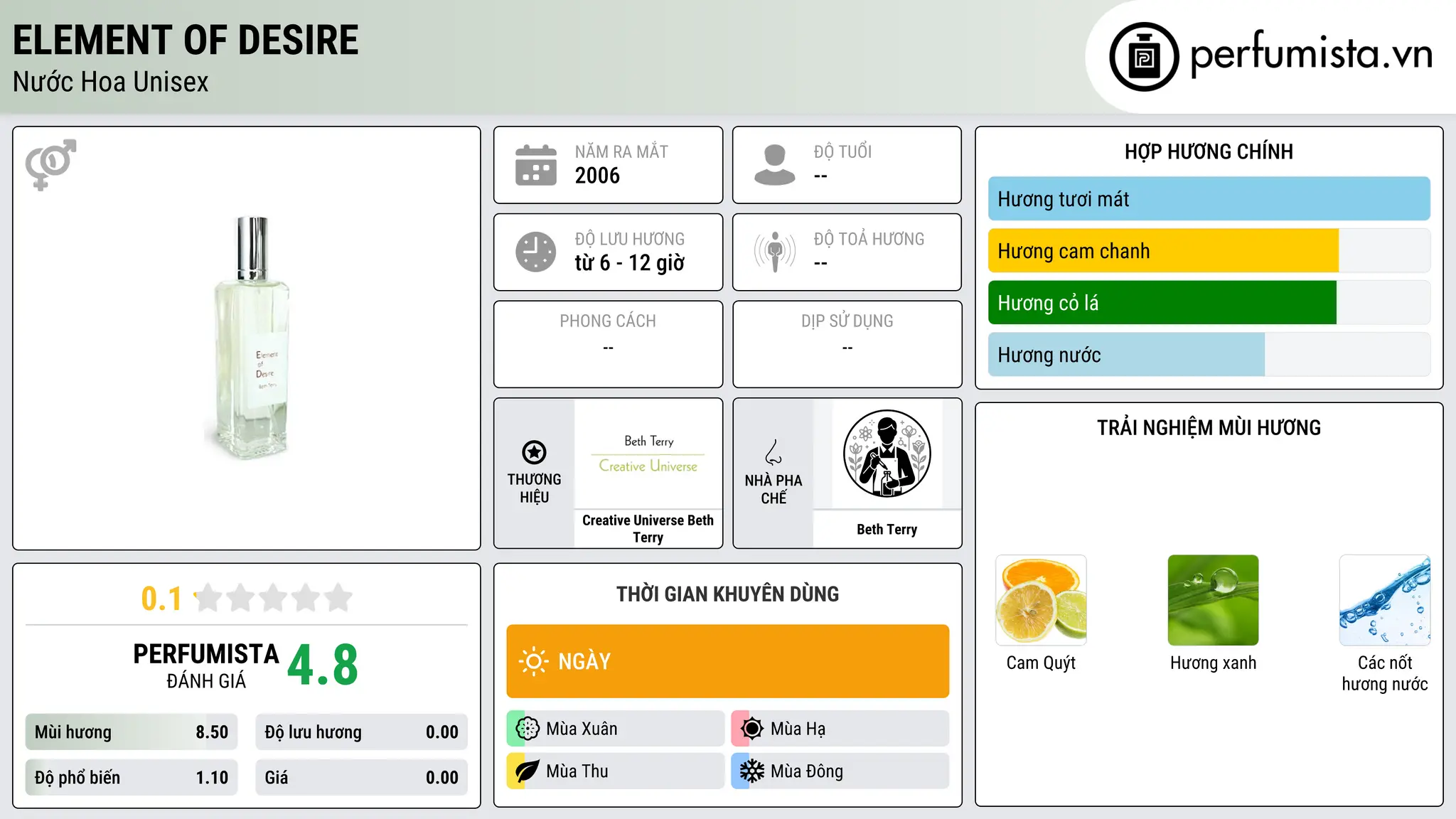The image size is (1456, 819).
Task: Click the PHONG CÁCH heading
Action: click(608, 321)
